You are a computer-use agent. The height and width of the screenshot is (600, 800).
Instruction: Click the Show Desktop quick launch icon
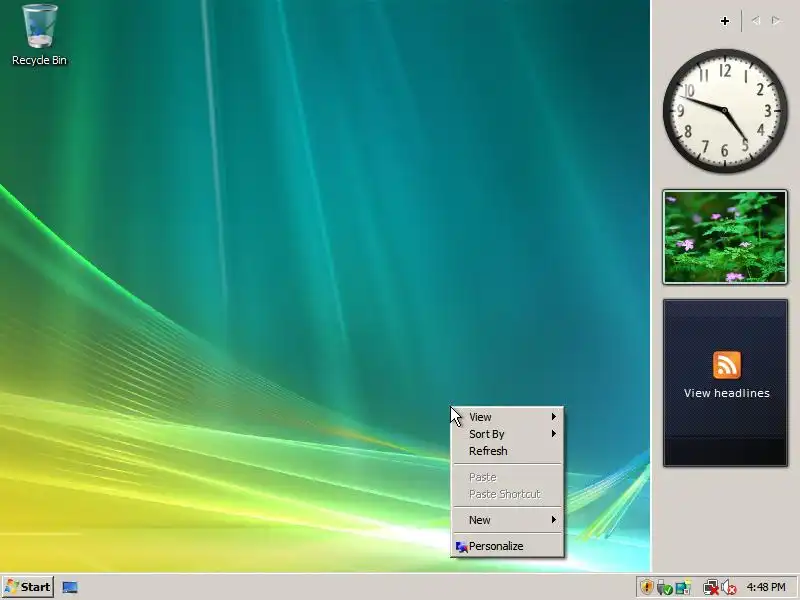pos(70,587)
